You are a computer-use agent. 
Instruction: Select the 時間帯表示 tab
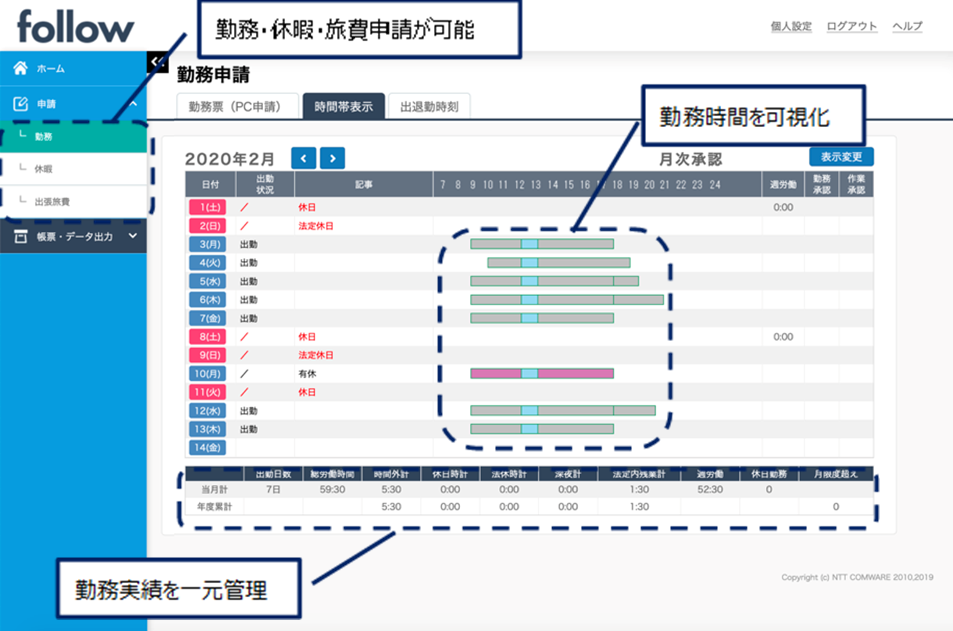(x=343, y=107)
